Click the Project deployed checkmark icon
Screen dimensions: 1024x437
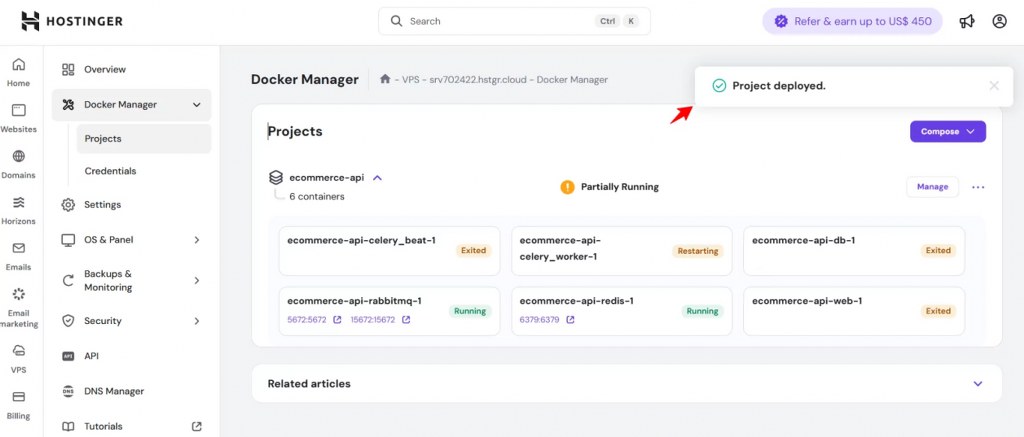click(719, 86)
